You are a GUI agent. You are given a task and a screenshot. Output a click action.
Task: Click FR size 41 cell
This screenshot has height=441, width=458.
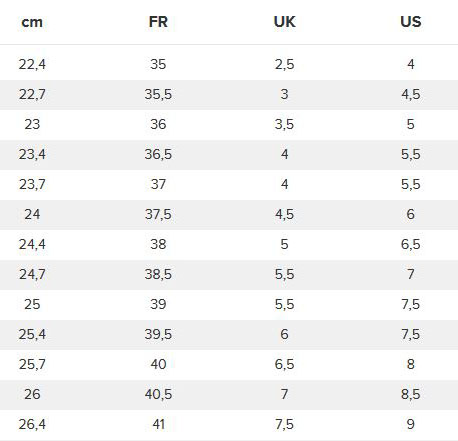(158, 424)
